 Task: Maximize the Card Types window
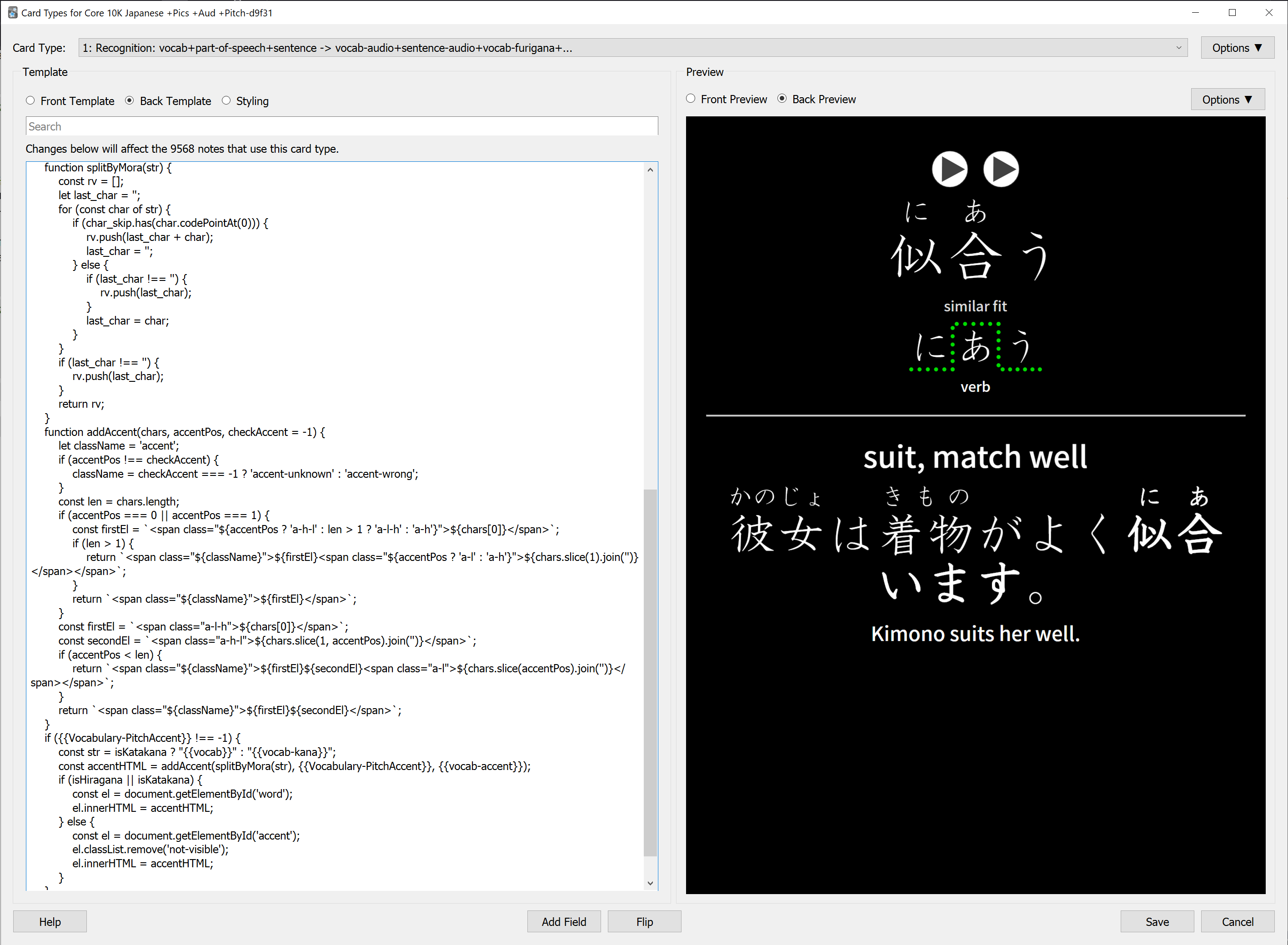click(x=1232, y=13)
